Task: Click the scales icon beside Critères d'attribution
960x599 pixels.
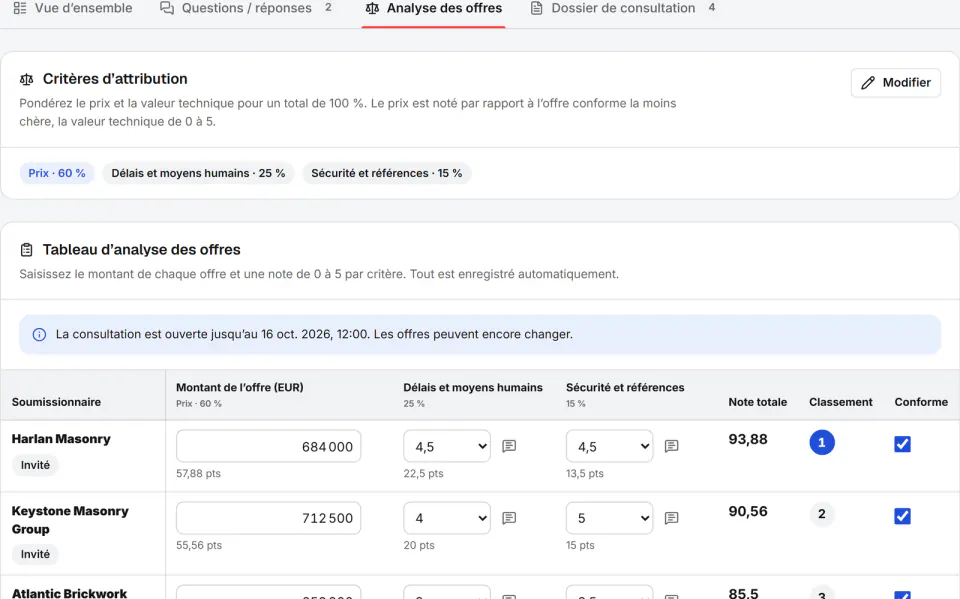Action: pos(26,79)
